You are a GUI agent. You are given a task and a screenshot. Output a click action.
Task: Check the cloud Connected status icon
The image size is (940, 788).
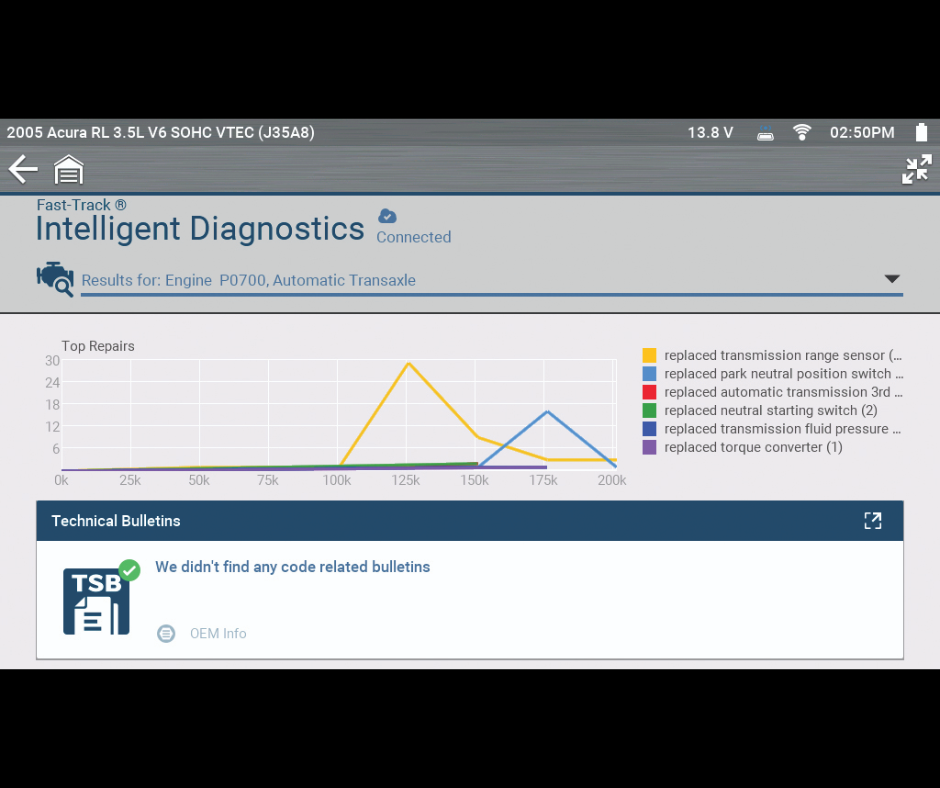click(387, 216)
